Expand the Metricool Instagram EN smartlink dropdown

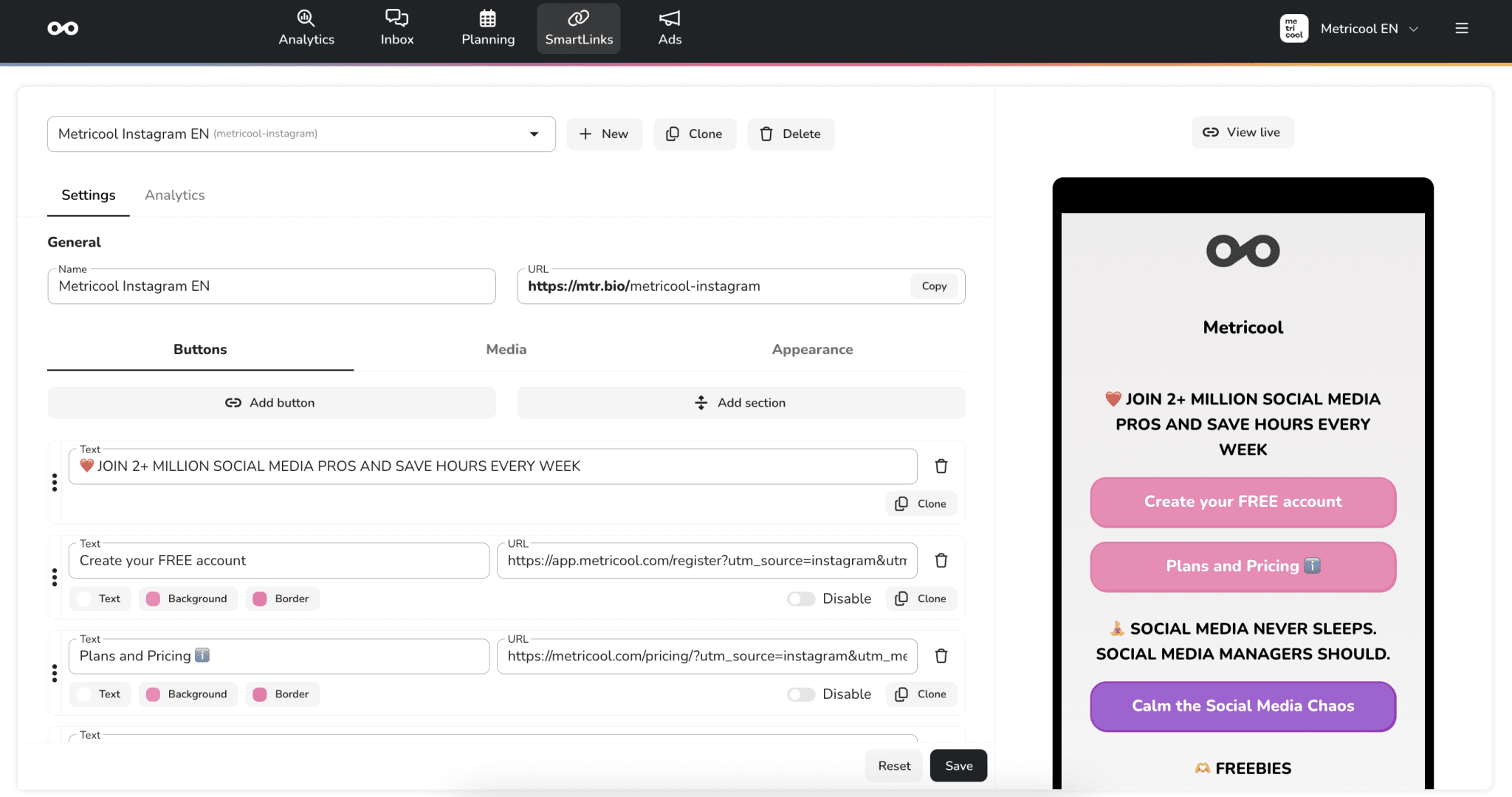coord(534,134)
